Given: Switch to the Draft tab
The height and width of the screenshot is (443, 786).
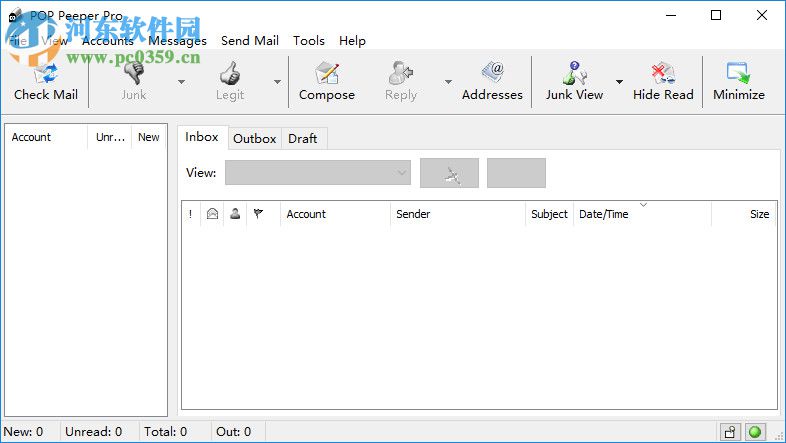Looking at the screenshot, I should click(x=303, y=138).
